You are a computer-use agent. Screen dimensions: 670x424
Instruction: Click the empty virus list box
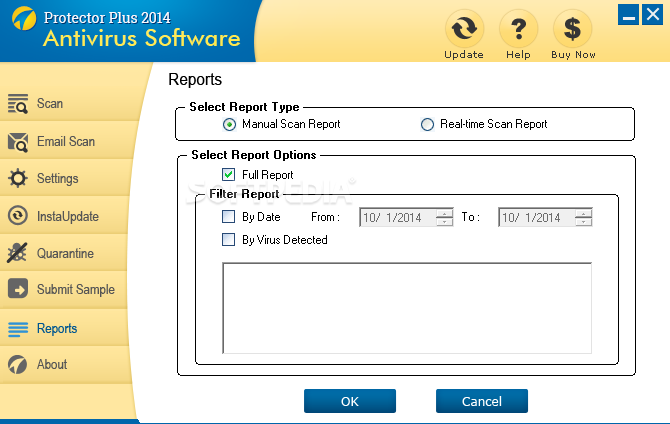(x=407, y=308)
